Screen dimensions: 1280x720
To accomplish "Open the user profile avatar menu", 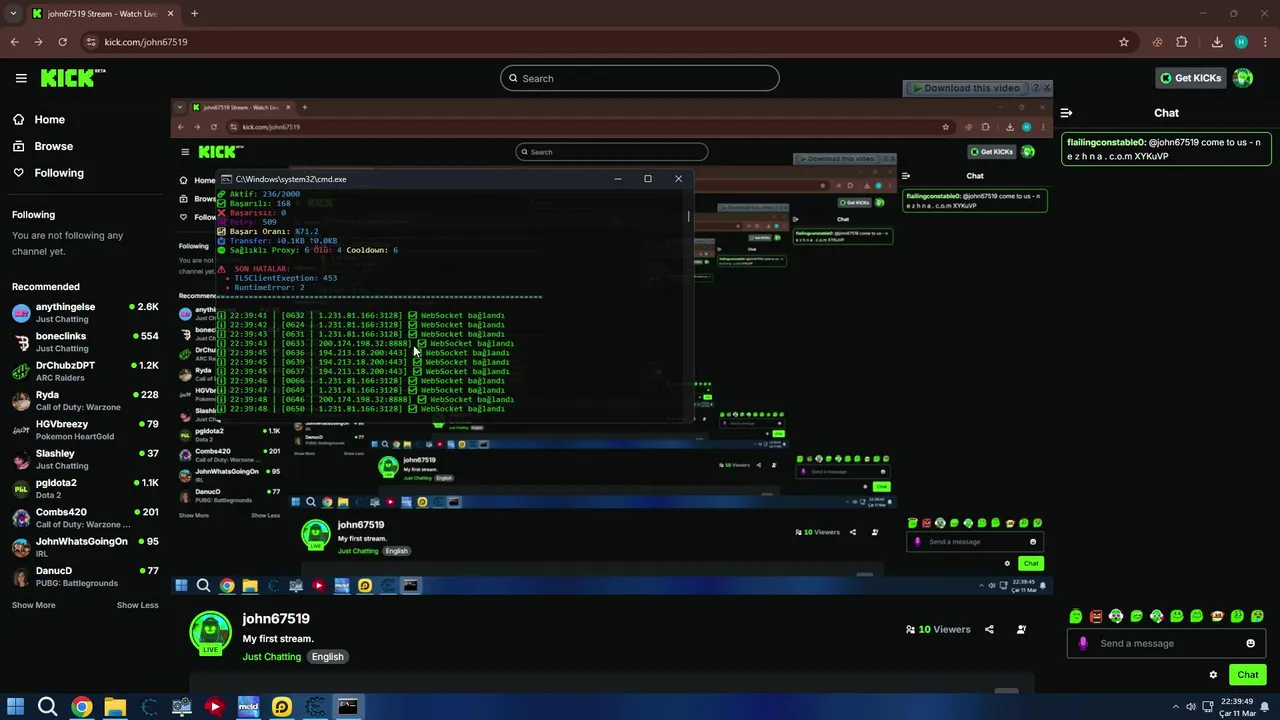I will tap(1243, 78).
